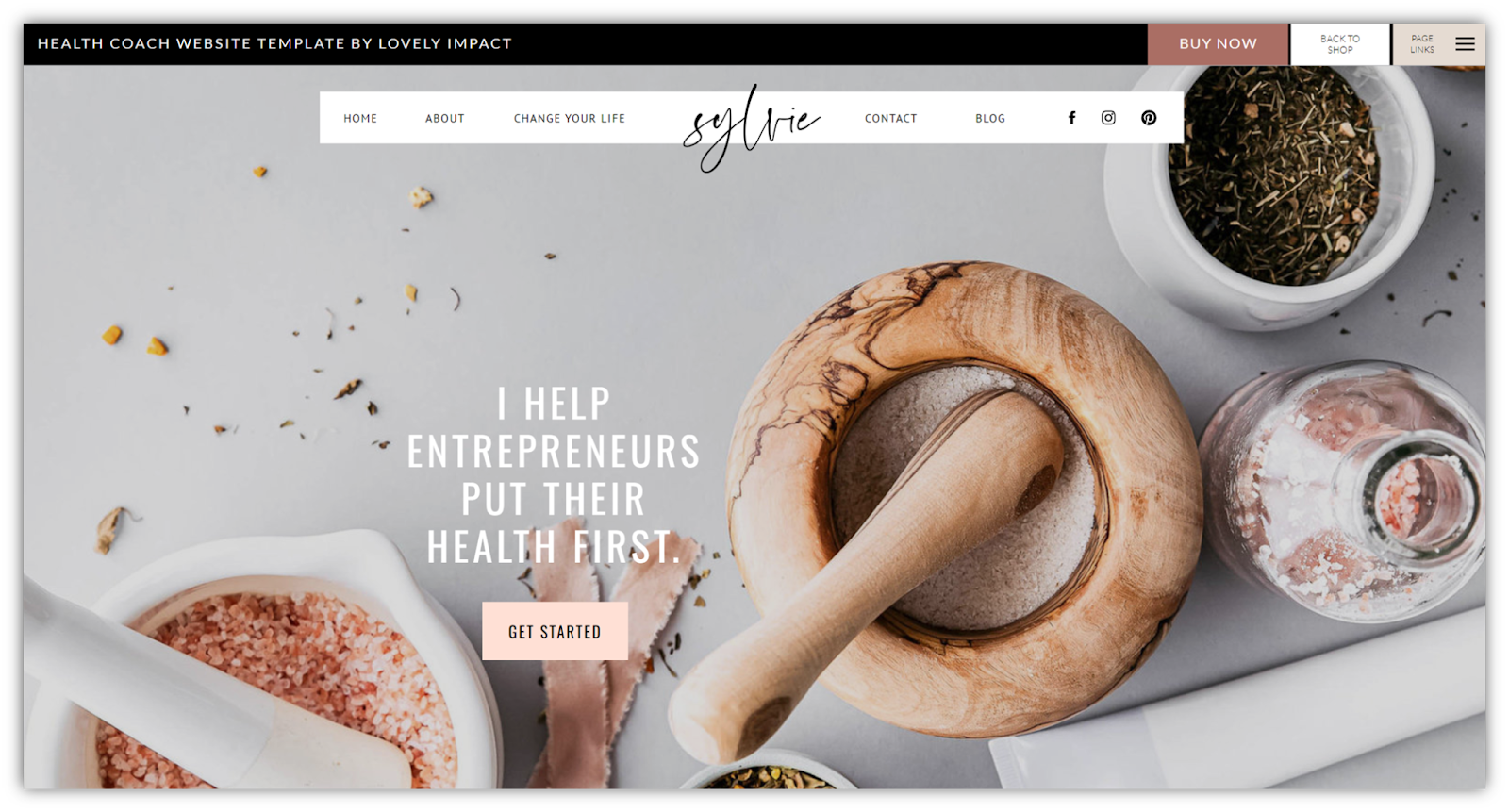The image size is (1509, 812).
Task: Click the Get Started button
Action: point(555,632)
